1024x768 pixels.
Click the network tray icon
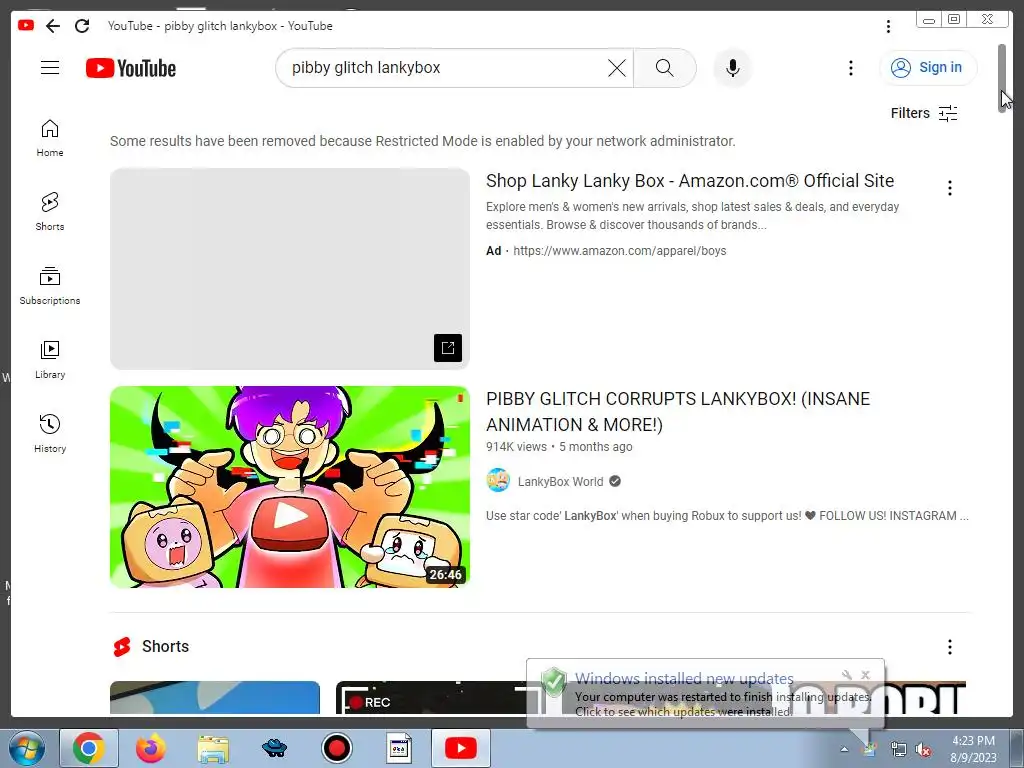pyautogui.click(x=899, y=750)
